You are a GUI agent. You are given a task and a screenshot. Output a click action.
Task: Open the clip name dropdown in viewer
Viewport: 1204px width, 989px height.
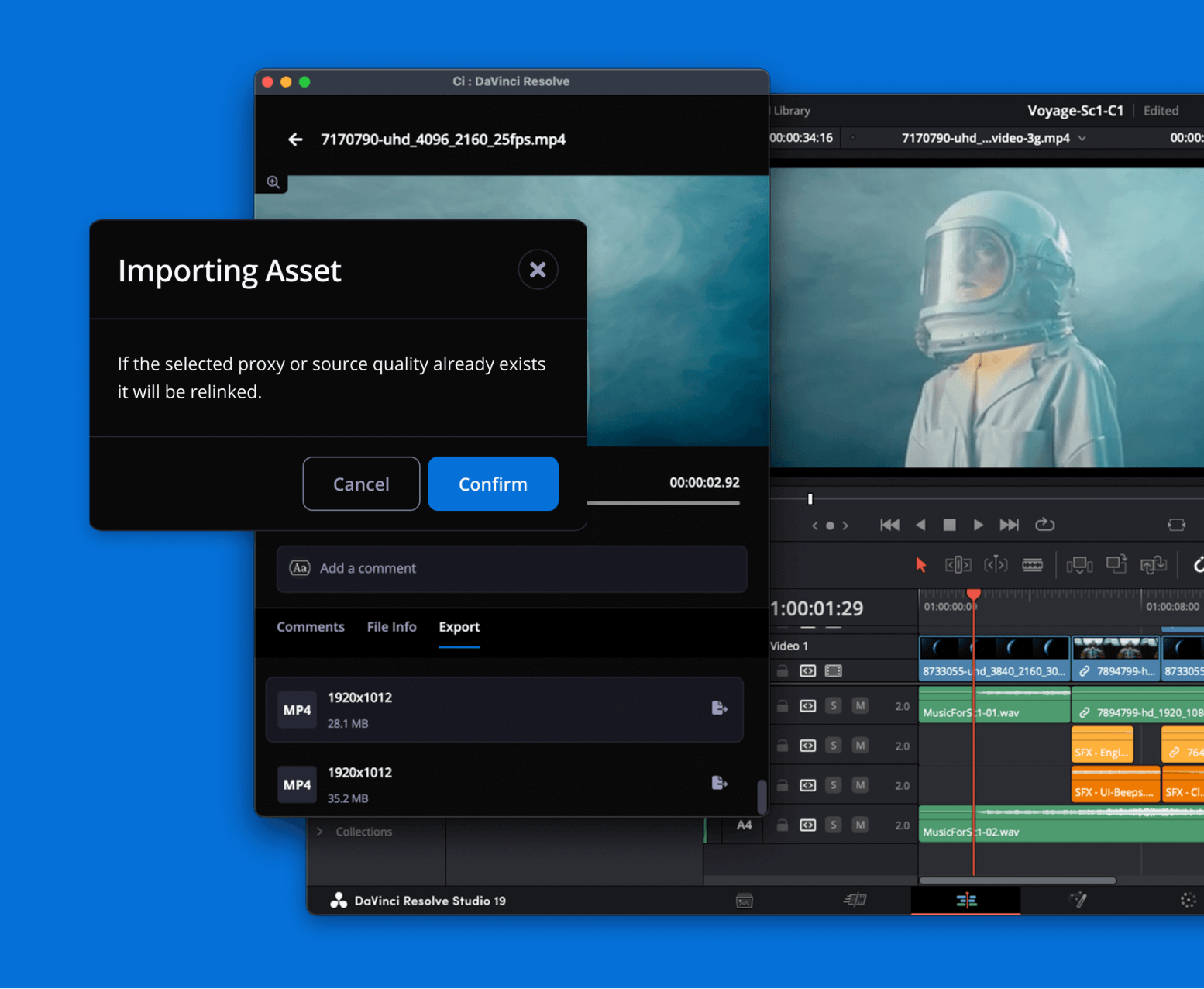1082,139
